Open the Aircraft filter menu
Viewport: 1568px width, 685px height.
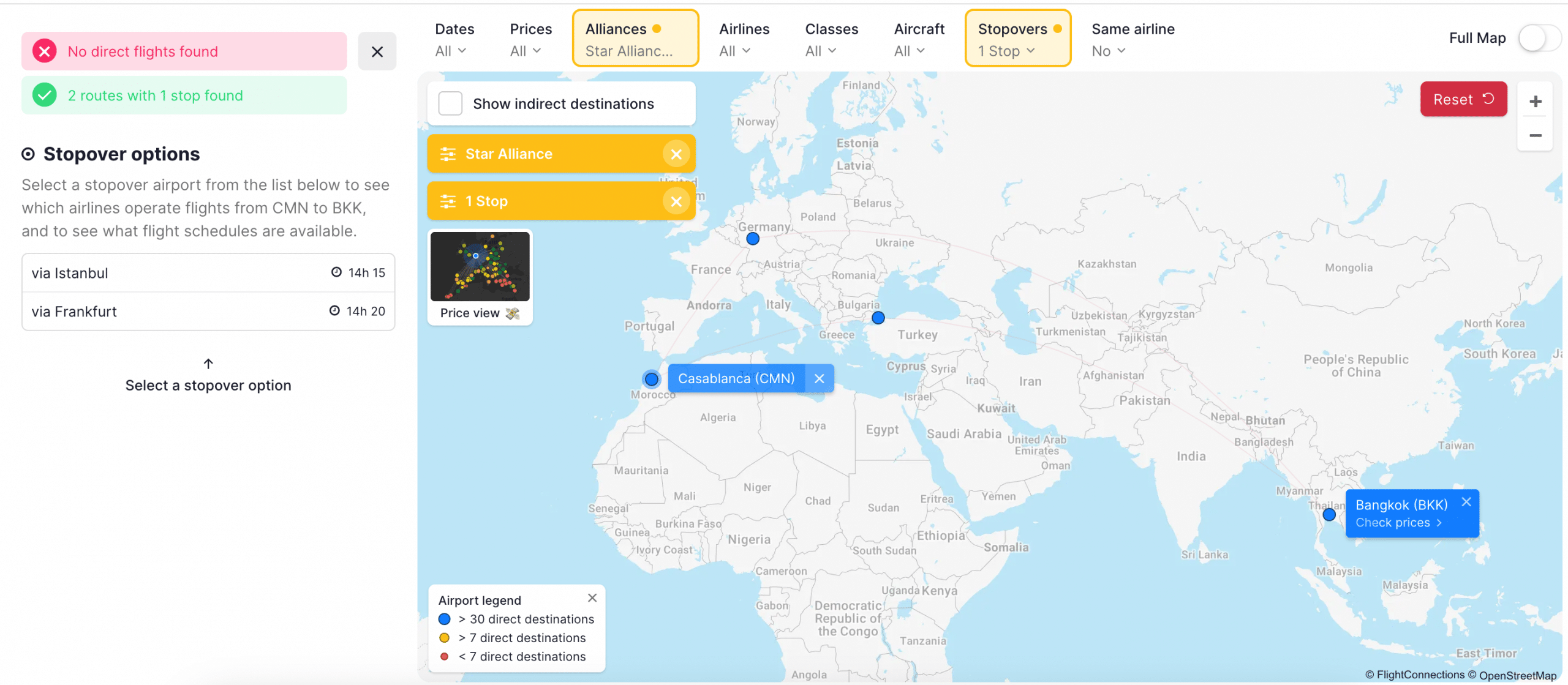pyautogui.click(x=918, y=40)
